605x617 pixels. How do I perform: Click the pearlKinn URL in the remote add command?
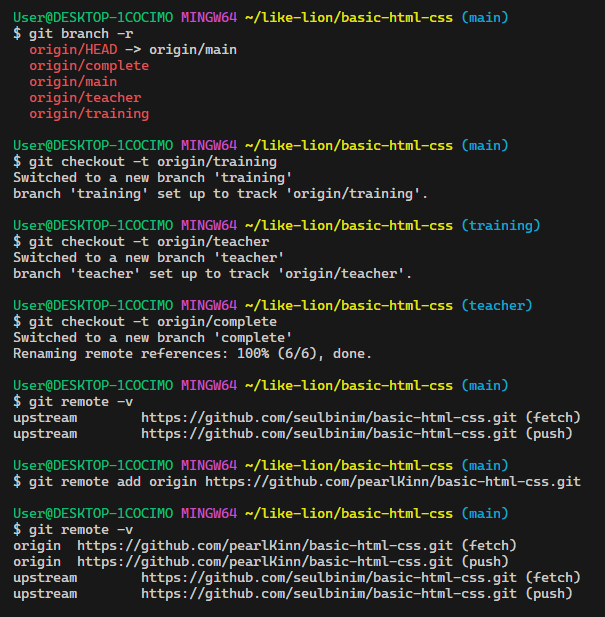tap(393, 482)
